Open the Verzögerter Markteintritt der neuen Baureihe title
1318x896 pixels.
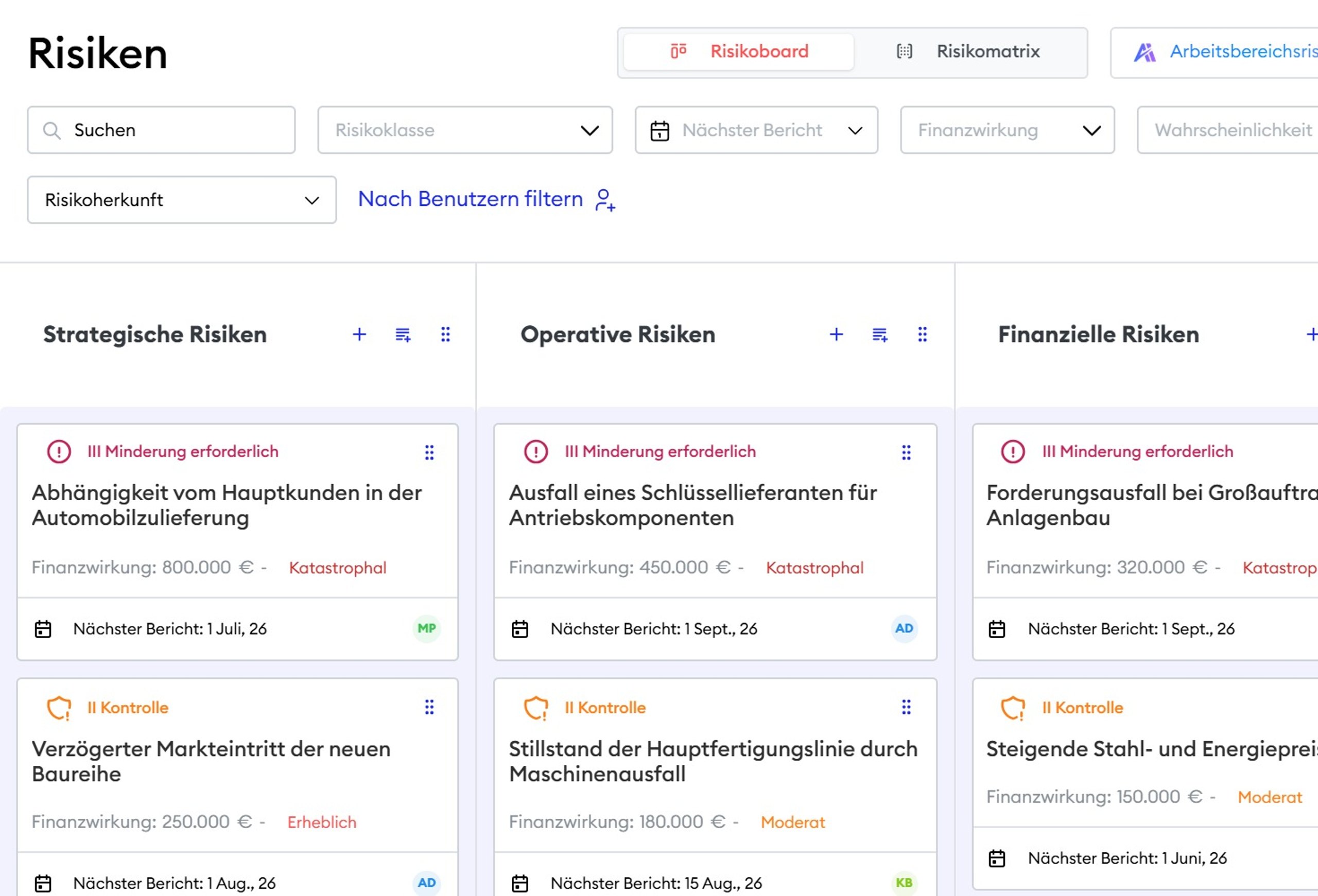(x=211, y=761)
